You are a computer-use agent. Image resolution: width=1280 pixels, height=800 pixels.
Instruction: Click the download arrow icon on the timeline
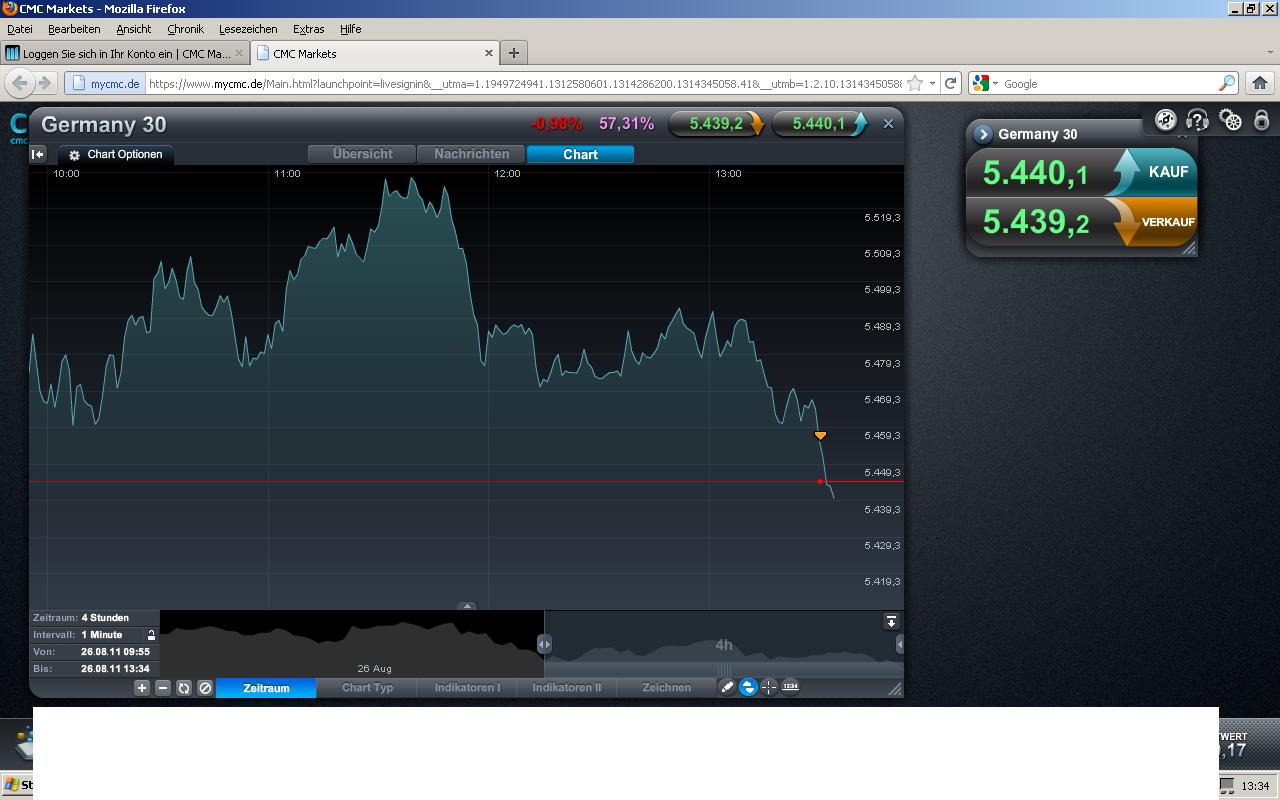click(x=891, y=622)
